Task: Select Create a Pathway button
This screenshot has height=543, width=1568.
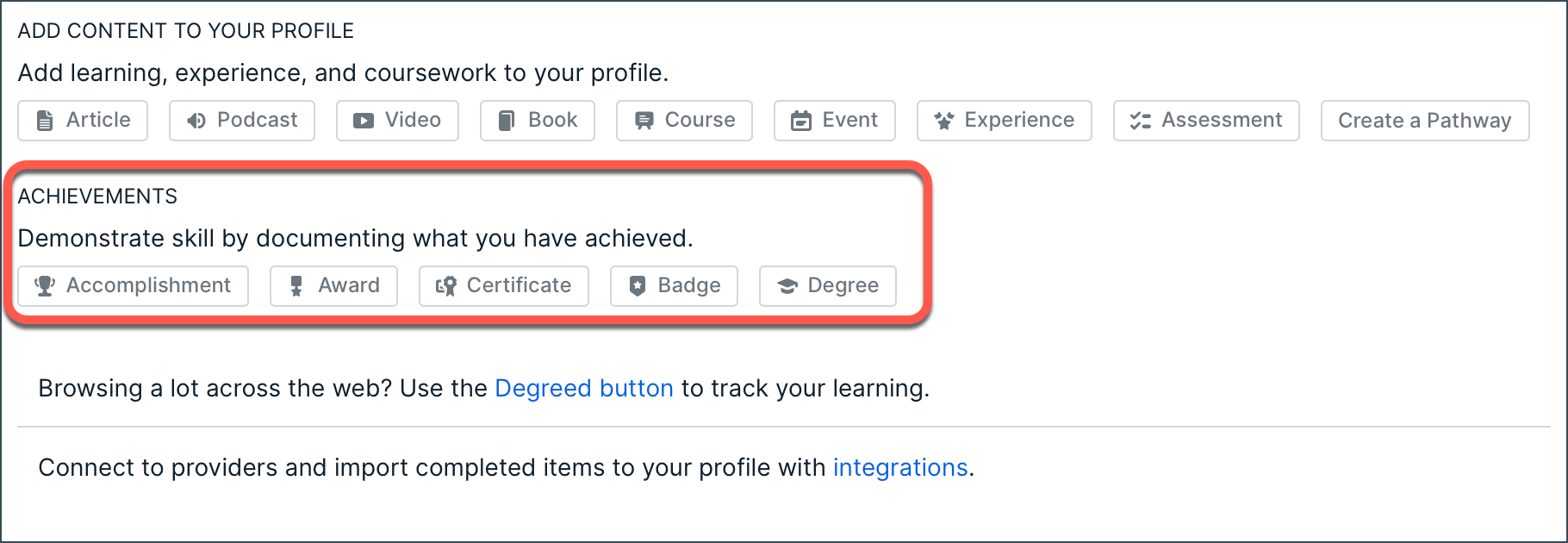Action: [x=1425, y=121]
